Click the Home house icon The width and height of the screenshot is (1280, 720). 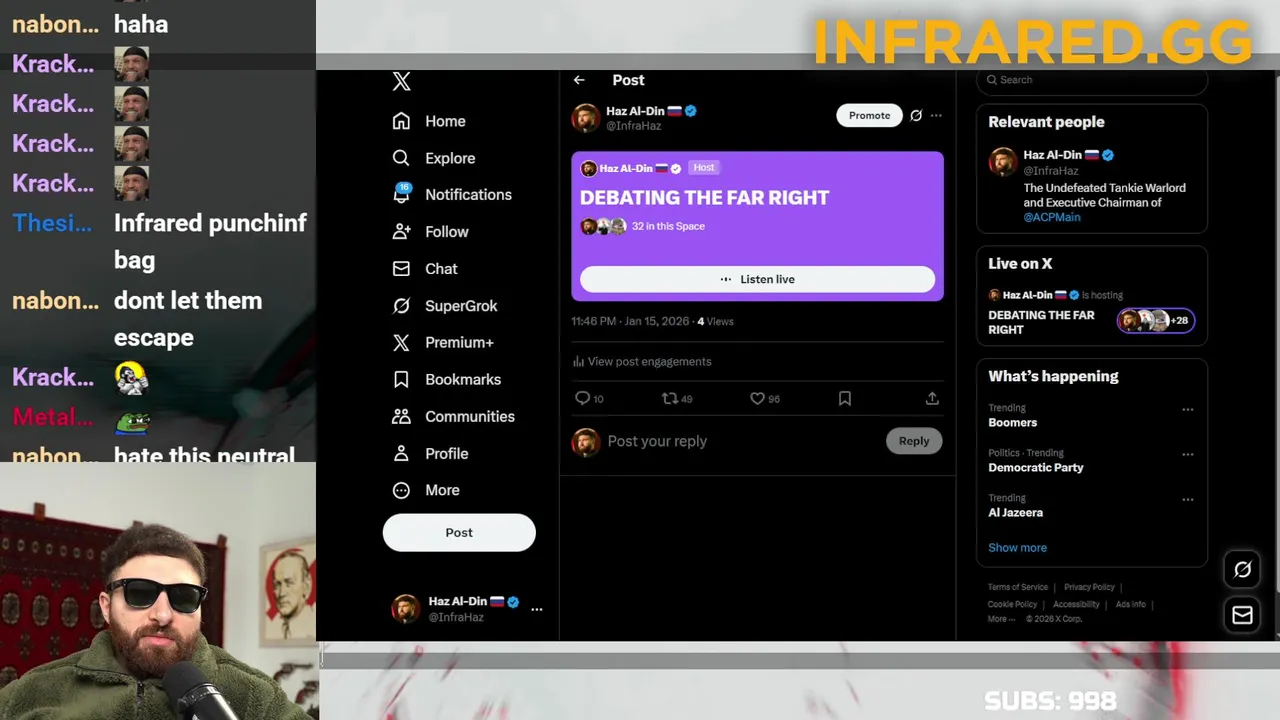coord(401,121)
